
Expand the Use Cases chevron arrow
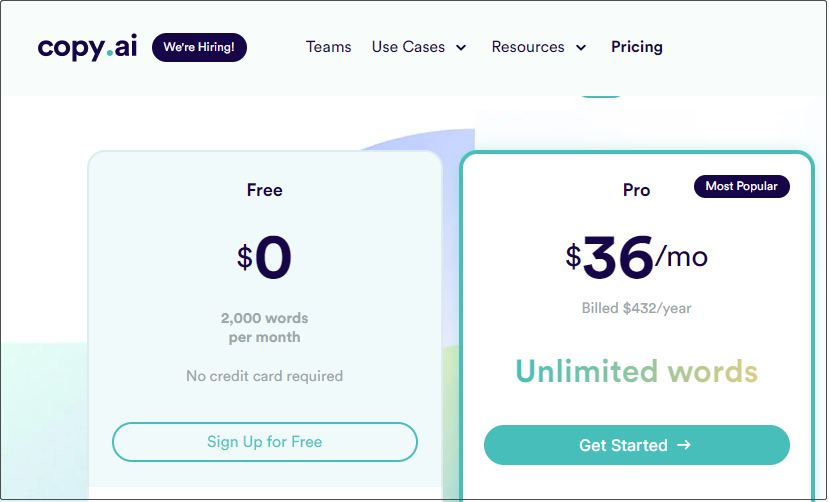pyautogui.click(x=461, y=48)
